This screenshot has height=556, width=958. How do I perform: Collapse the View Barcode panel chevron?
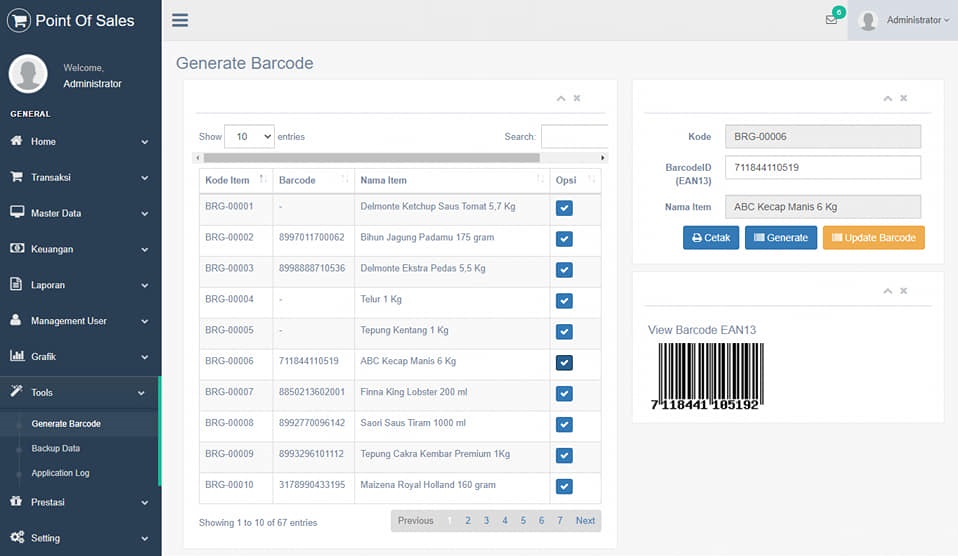coord(888,291)
